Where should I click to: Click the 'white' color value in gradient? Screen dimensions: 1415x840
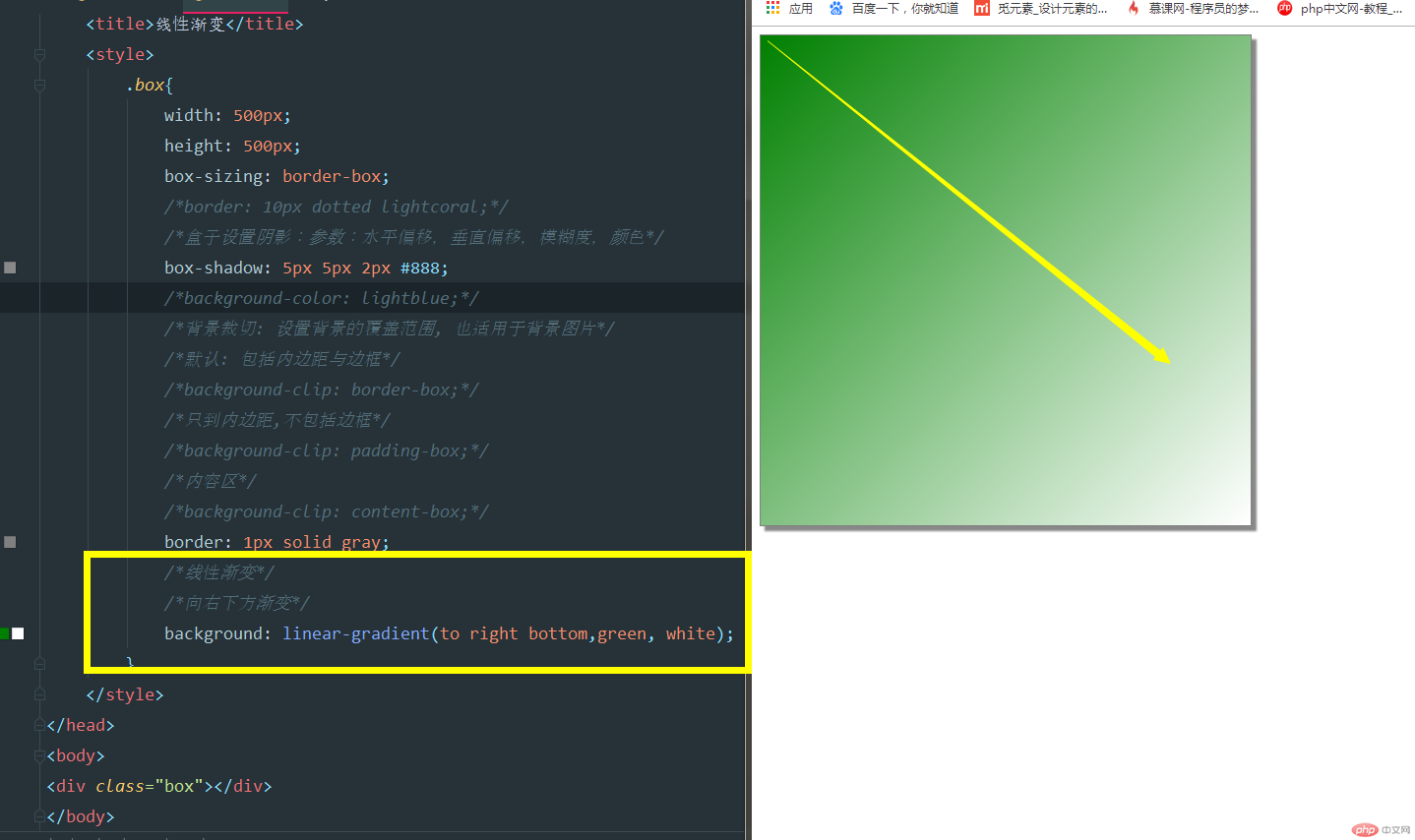691,633
